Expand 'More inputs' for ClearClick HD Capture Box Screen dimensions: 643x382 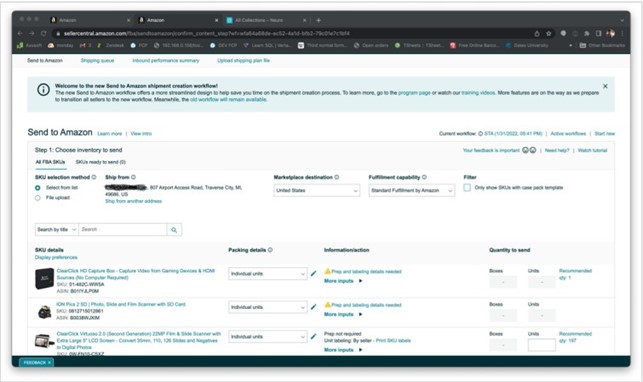coord(343,281)
